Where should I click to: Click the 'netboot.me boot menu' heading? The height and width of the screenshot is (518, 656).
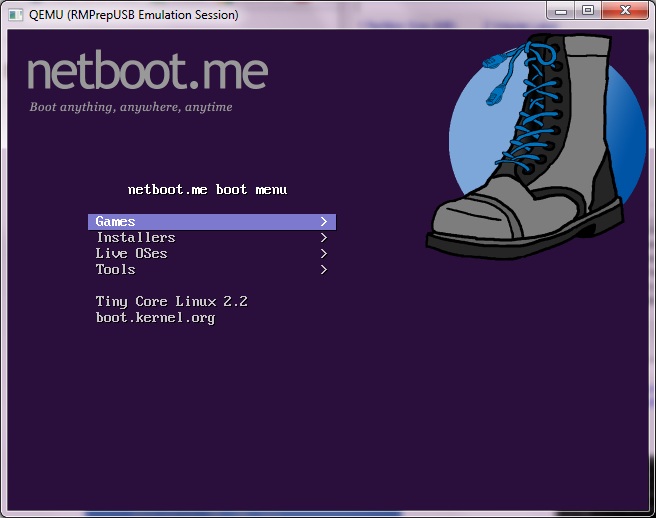click(208, 190)
